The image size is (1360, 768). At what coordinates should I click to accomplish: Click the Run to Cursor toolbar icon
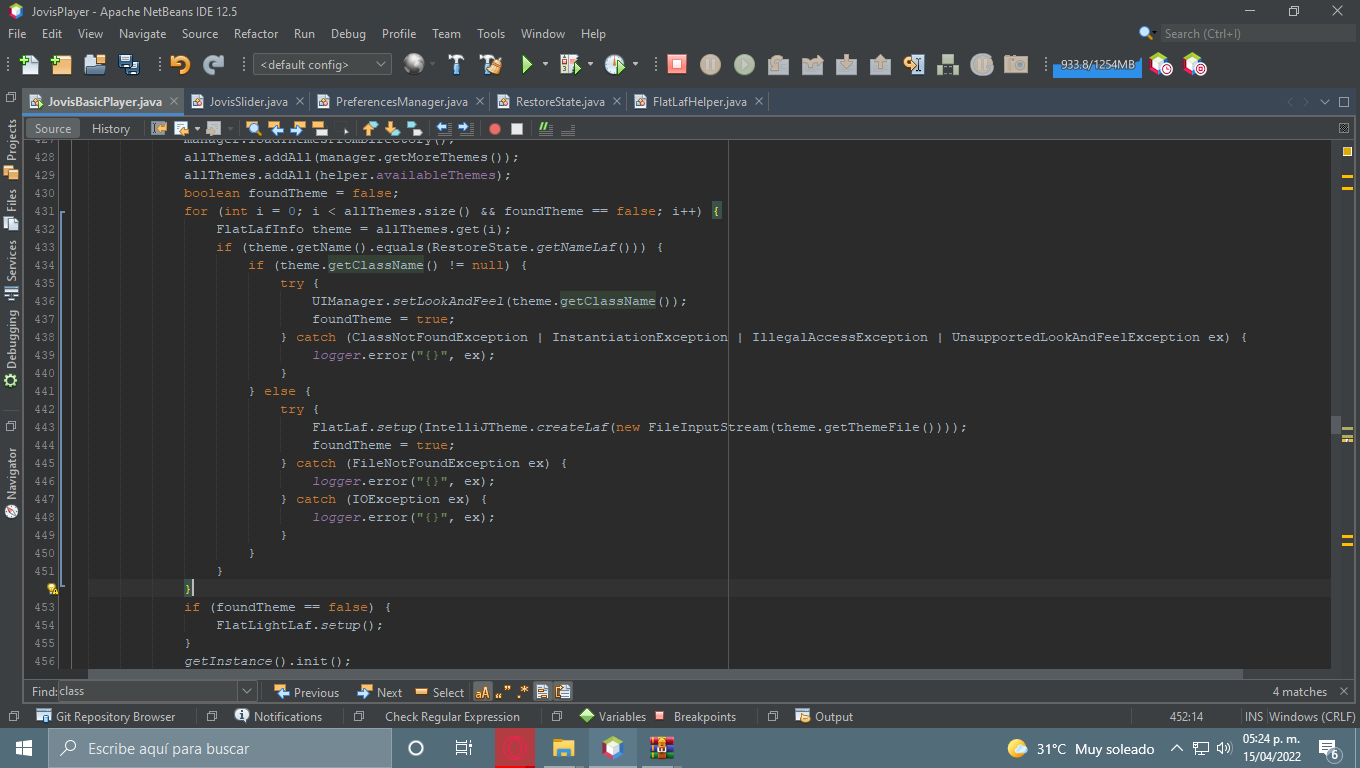pyautogui.click(x=914, y=65)
